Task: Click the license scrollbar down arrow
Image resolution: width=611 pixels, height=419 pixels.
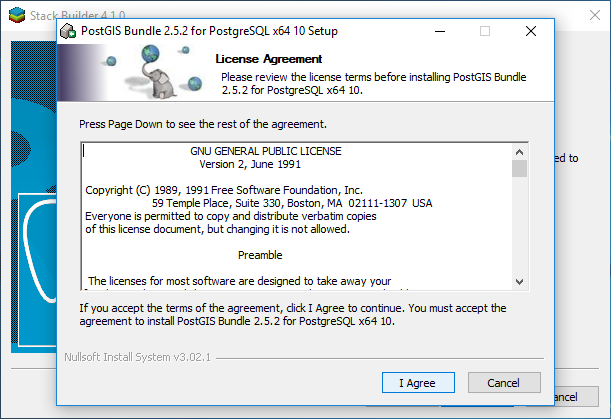Action: (519, 281)
